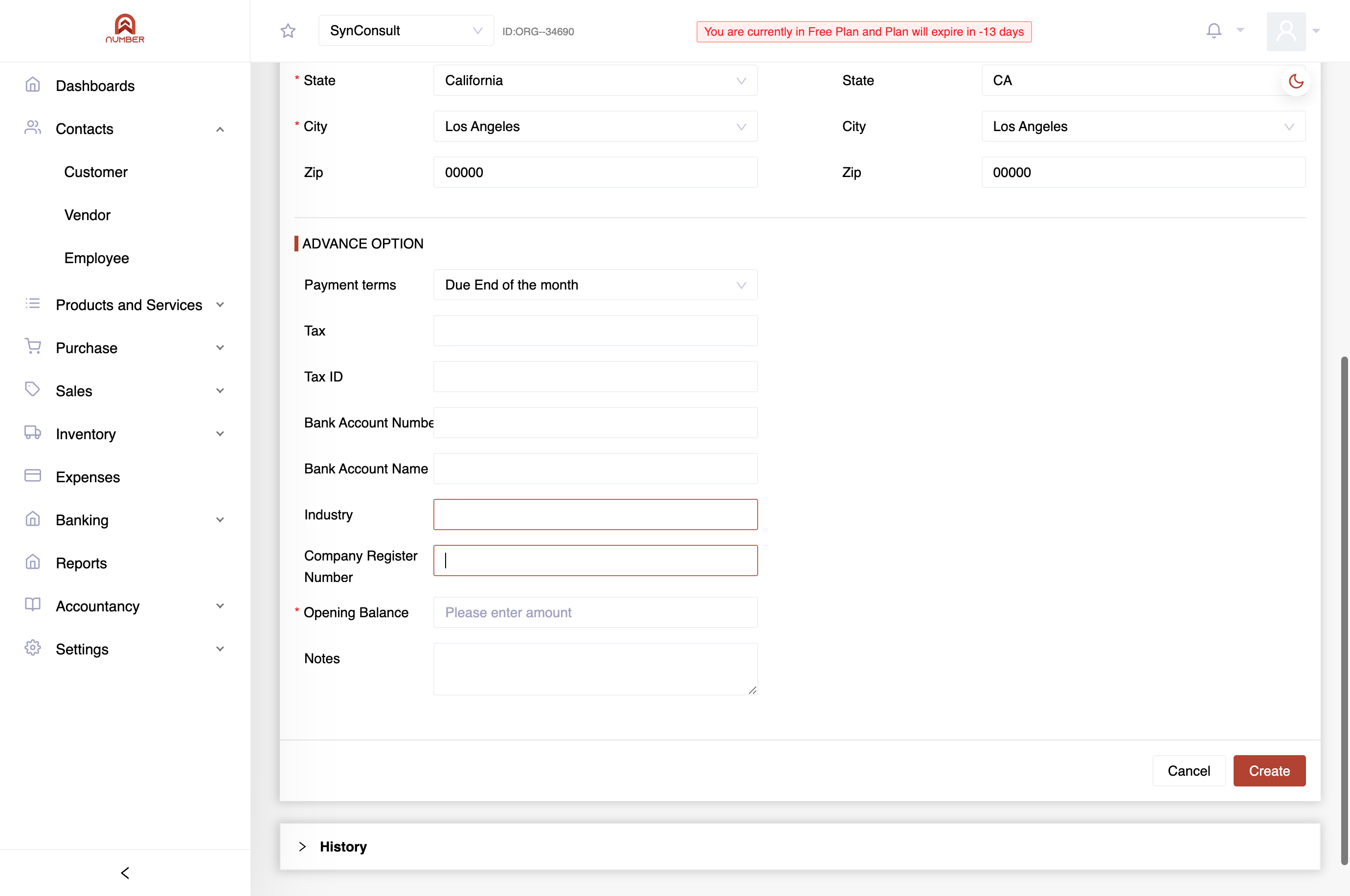Click the Inventory truck icon
This screenshot has height=896, width=1350.
[33, 432]
